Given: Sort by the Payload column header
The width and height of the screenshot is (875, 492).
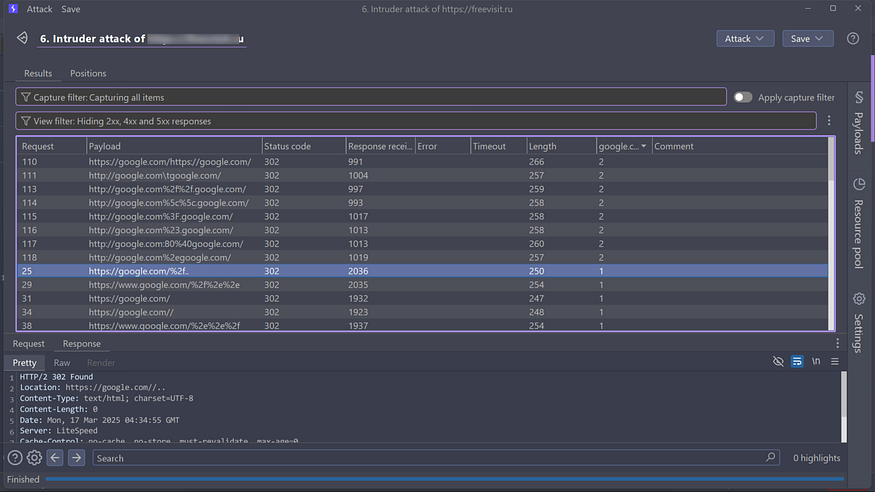Looking at the screenshot, I should point(174,146).
